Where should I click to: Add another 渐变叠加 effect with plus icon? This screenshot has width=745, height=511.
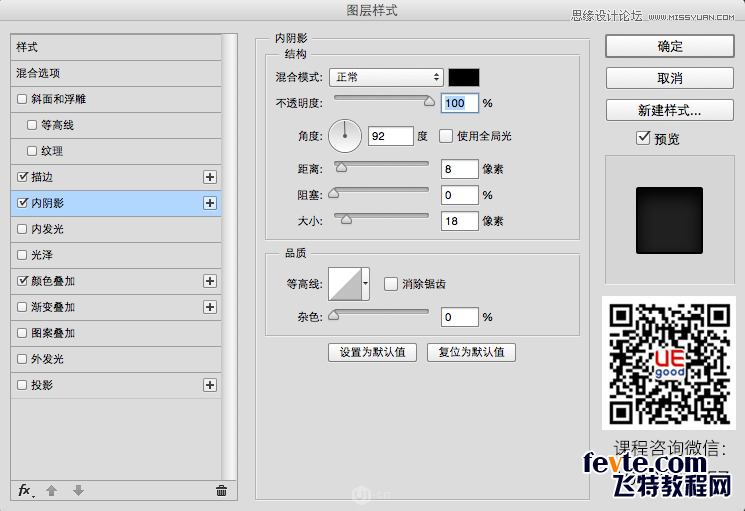coord(210,307)
